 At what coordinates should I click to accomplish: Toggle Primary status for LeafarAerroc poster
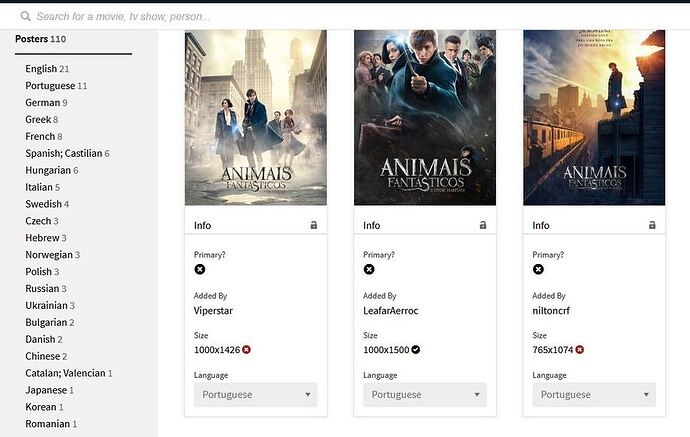point(369,269)
